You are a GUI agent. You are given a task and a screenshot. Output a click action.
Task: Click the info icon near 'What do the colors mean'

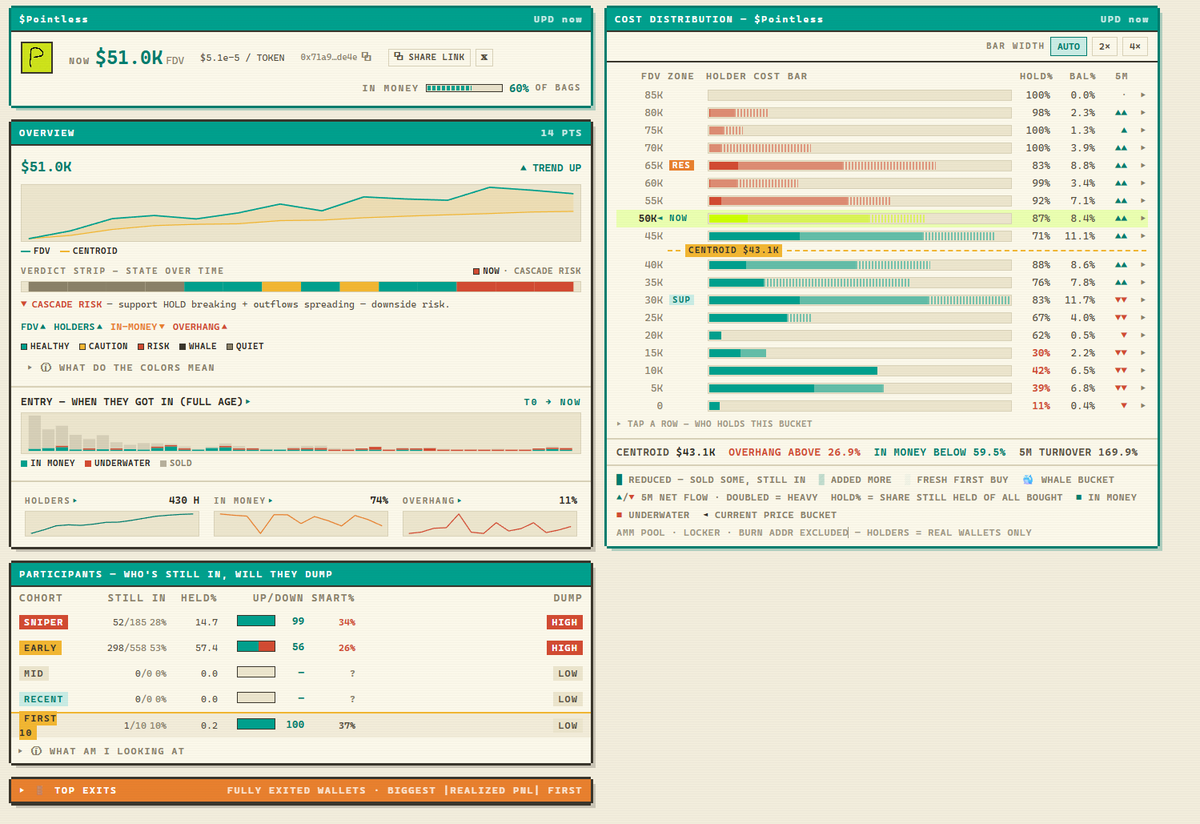click(45, 368)
